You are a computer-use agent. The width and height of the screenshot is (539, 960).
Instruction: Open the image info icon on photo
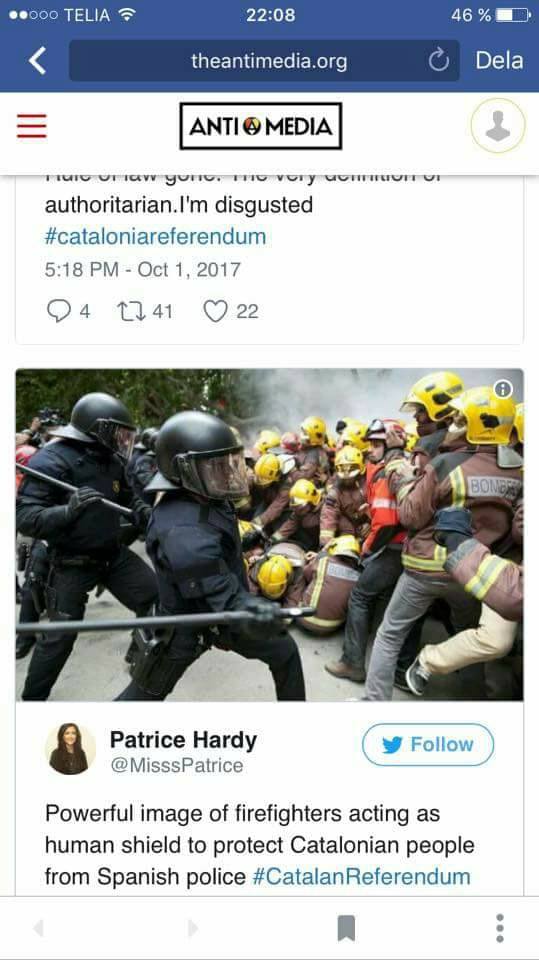pos(503,389)
